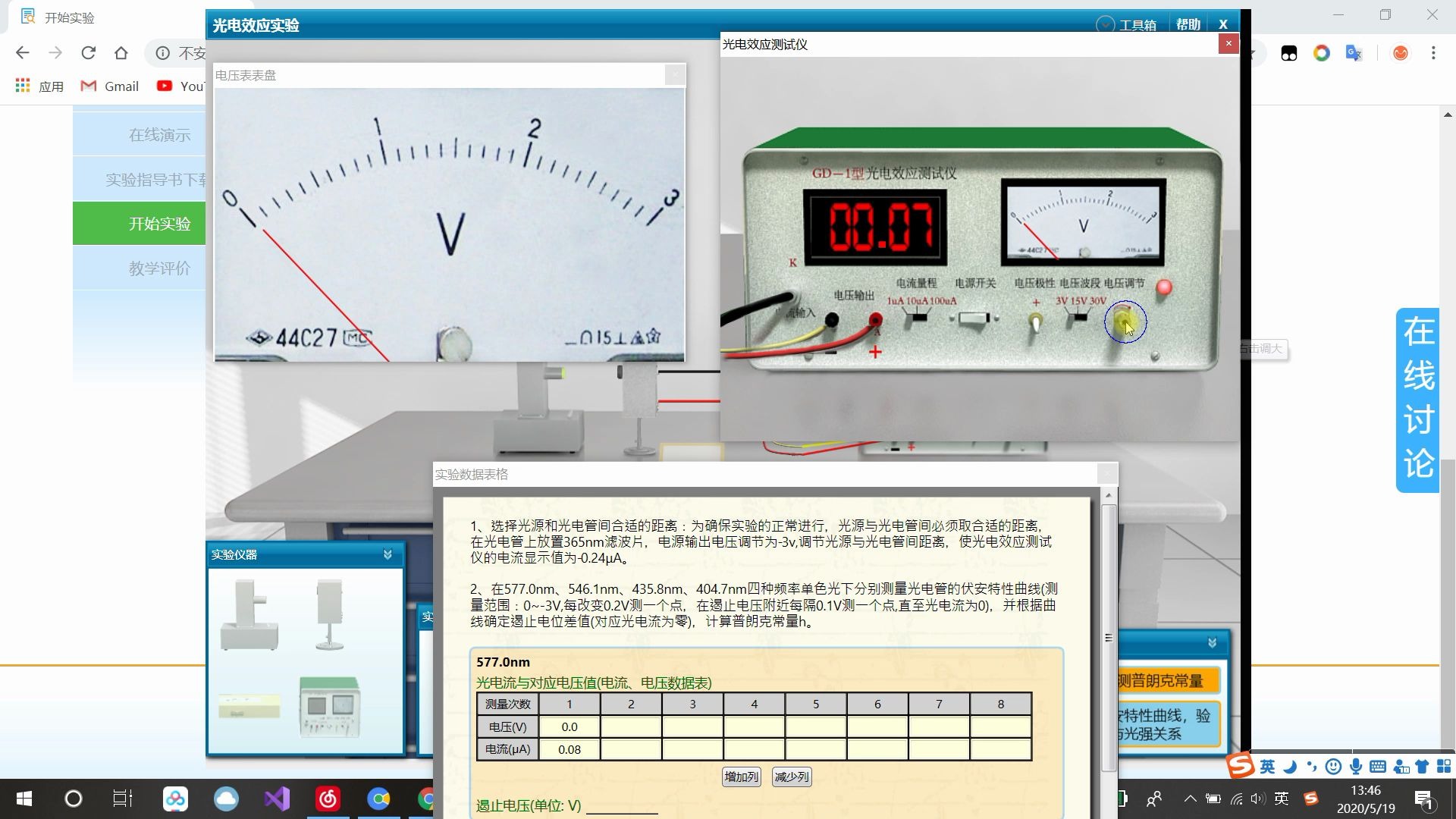
Task: Go back in the browser
Action: (x=23, y=52)
